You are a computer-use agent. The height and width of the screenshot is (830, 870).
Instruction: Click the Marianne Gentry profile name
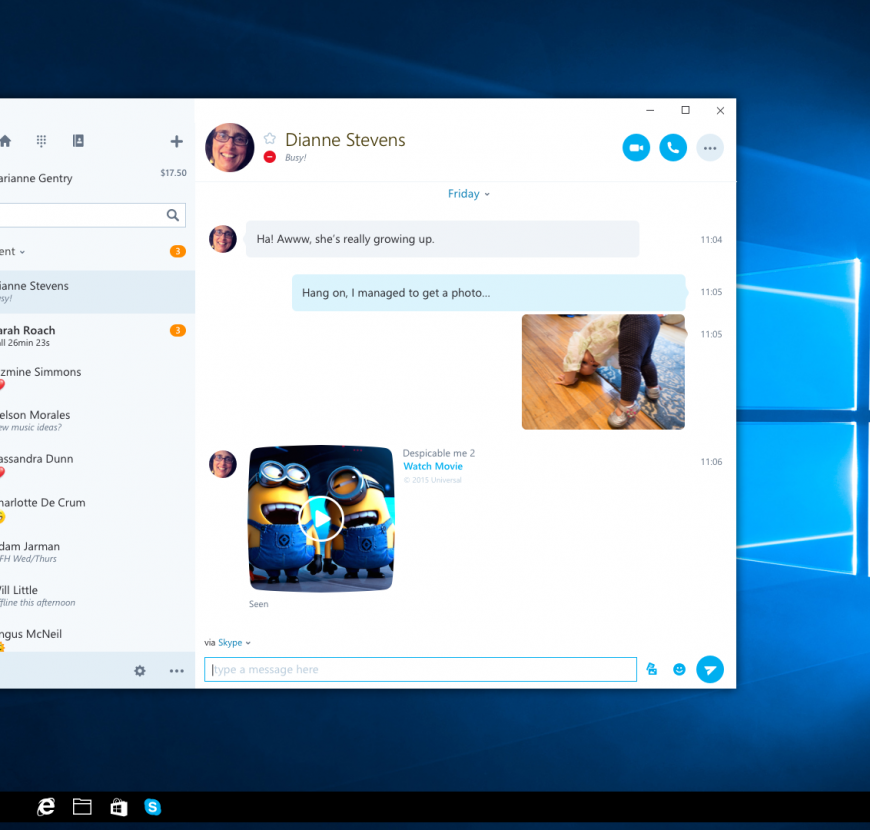point(36,179)
